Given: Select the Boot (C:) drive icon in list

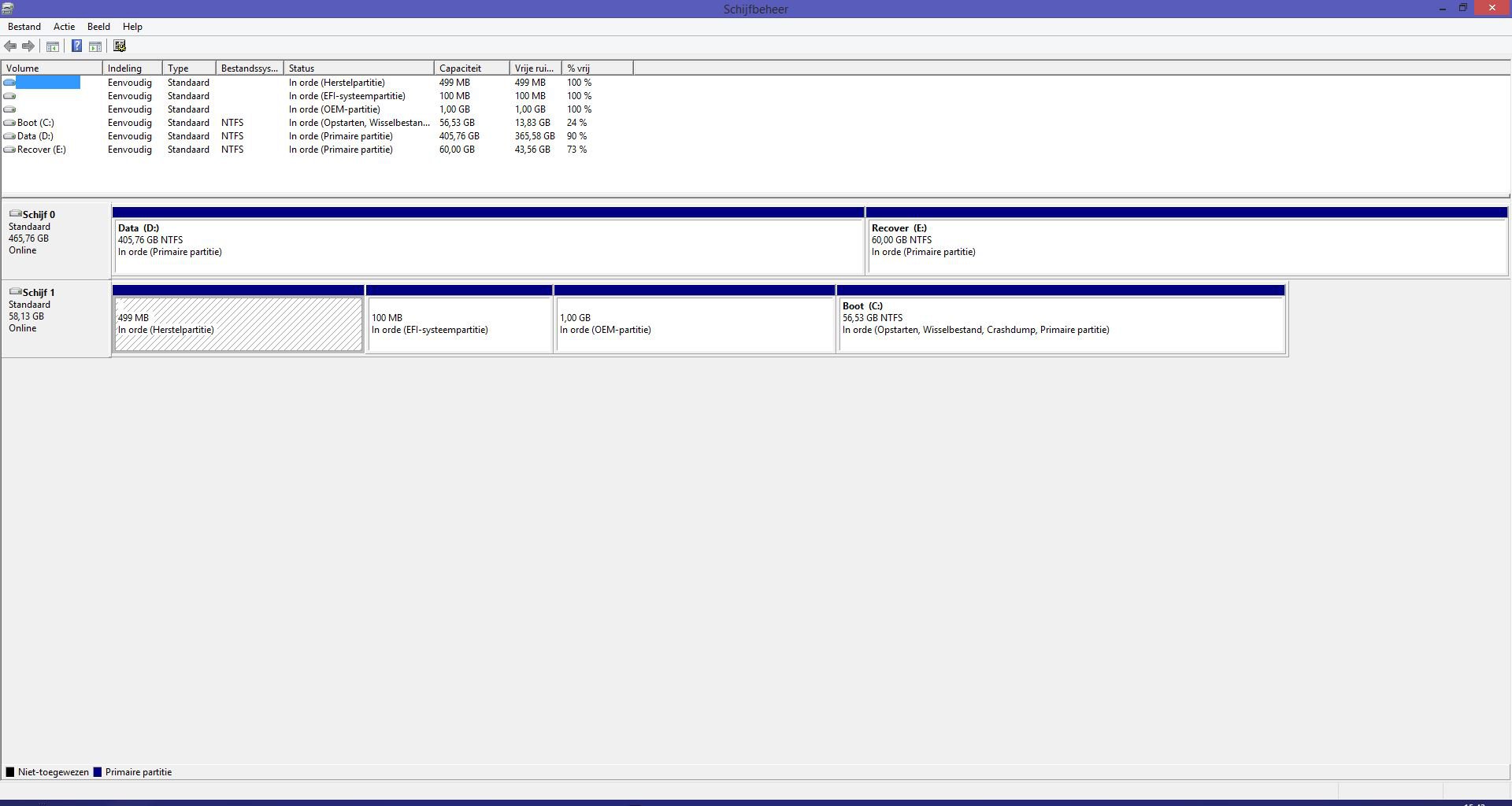Looking at the screenshot, I should (x=9, y=123).
